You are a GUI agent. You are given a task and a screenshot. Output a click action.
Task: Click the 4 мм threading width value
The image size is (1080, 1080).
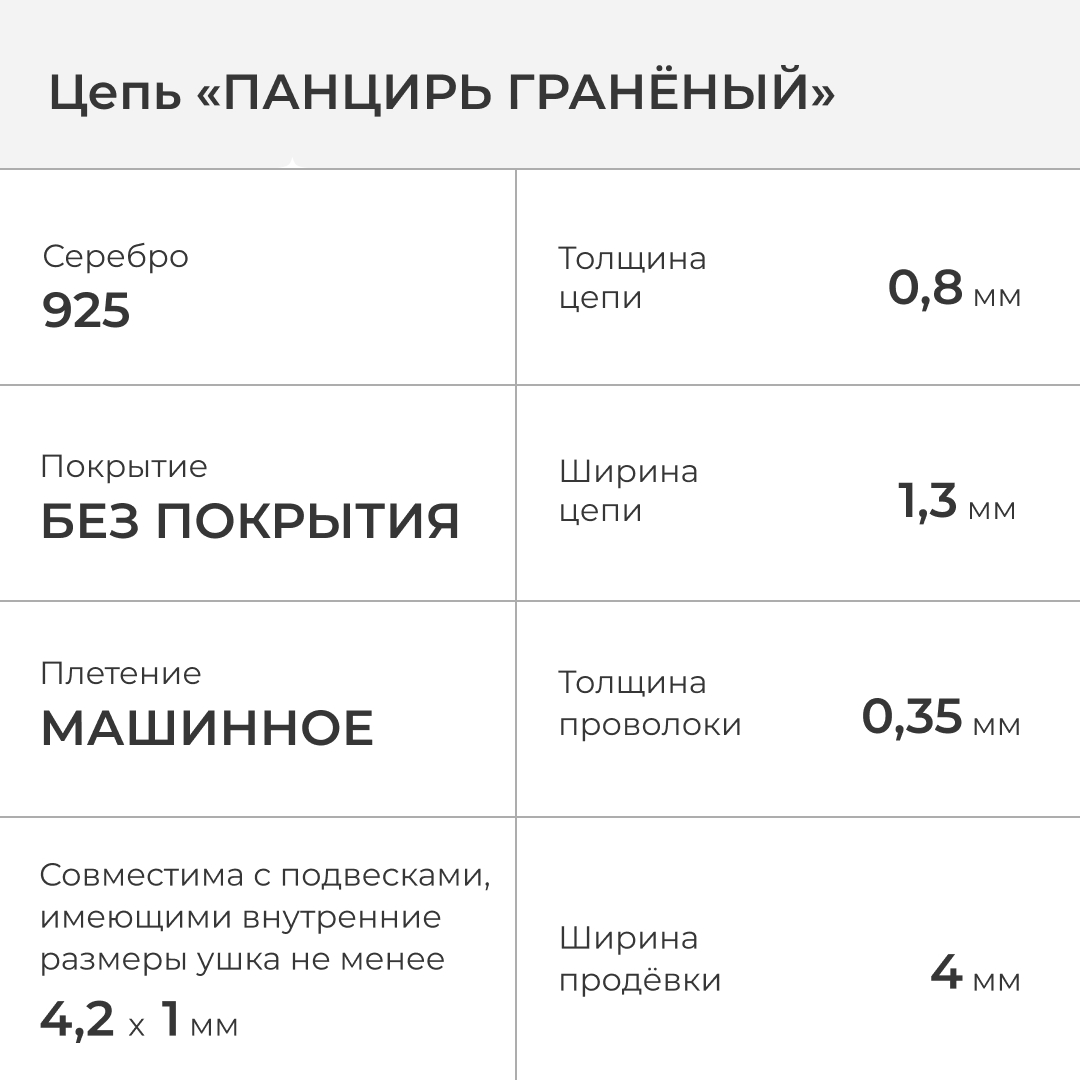(x=974, y=973)
